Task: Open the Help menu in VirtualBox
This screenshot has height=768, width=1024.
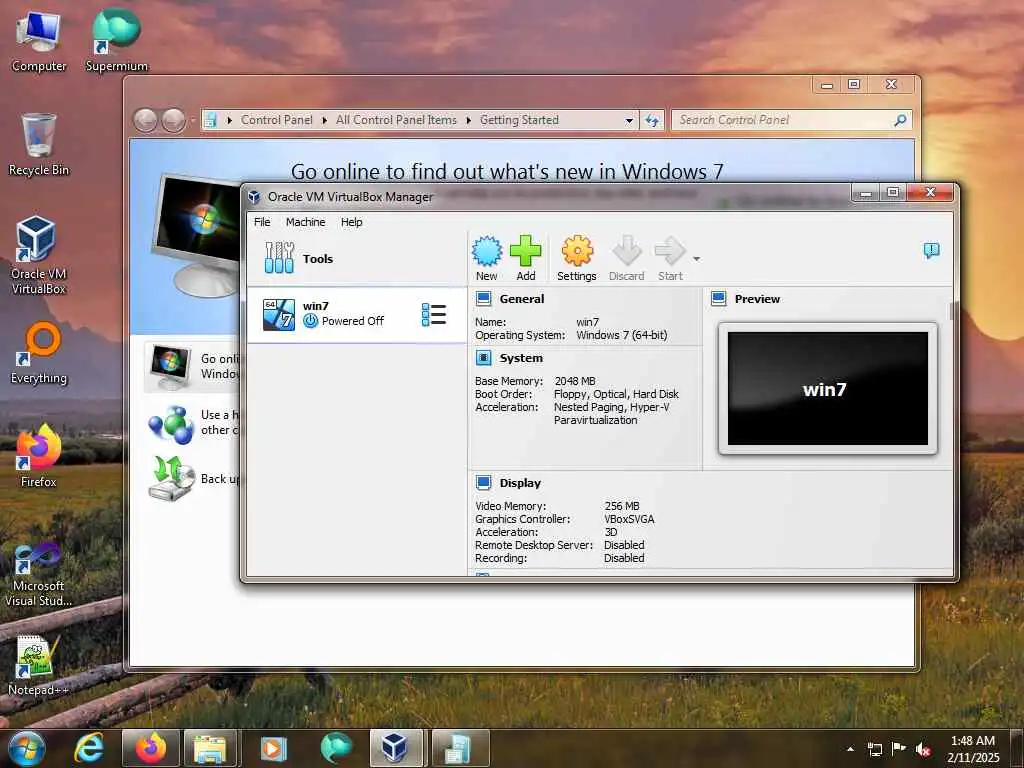Action: tap(351, 222)
